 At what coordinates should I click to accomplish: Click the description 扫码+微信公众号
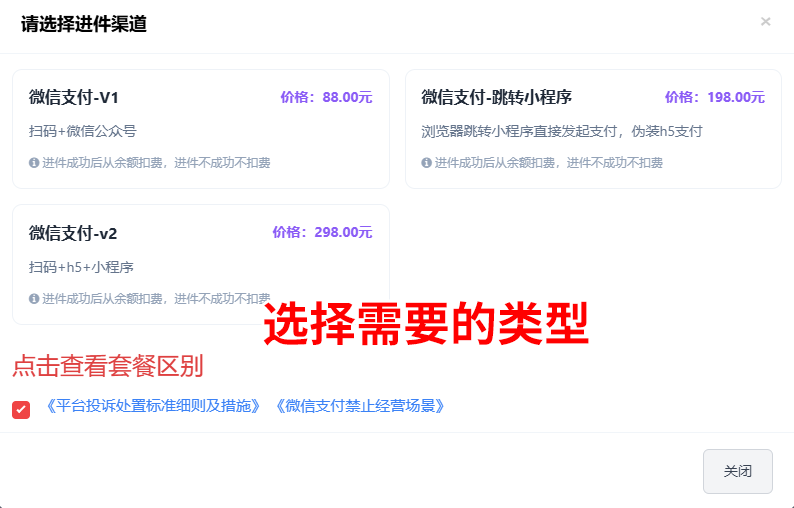pos(83,131)
